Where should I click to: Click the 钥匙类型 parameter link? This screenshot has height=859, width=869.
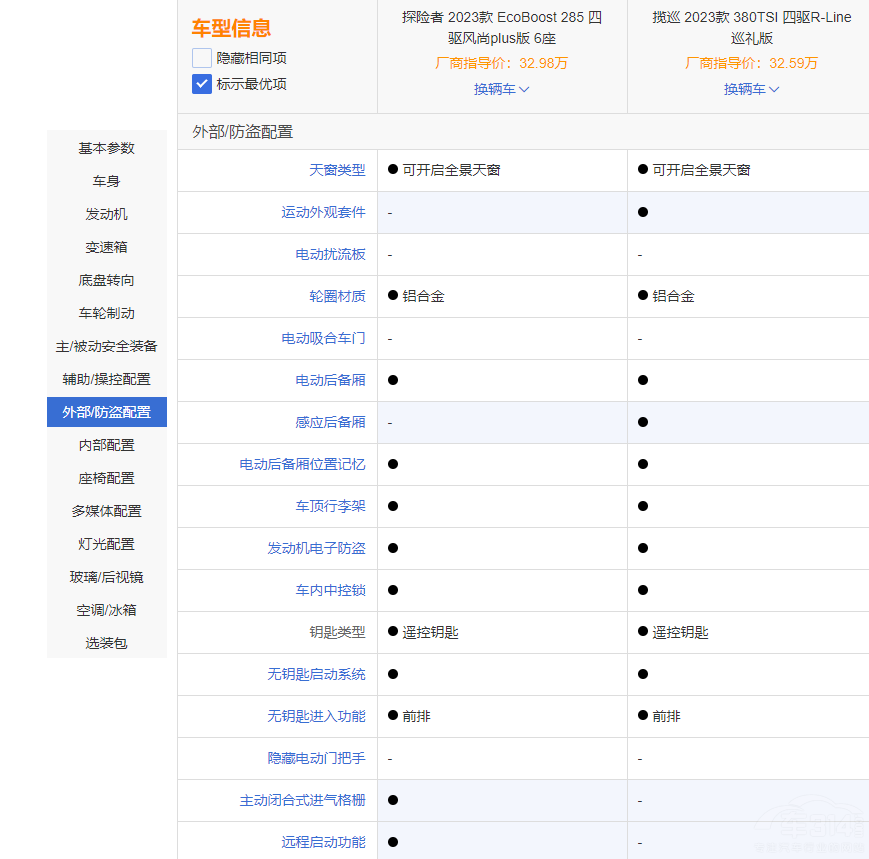click(336, 632)
